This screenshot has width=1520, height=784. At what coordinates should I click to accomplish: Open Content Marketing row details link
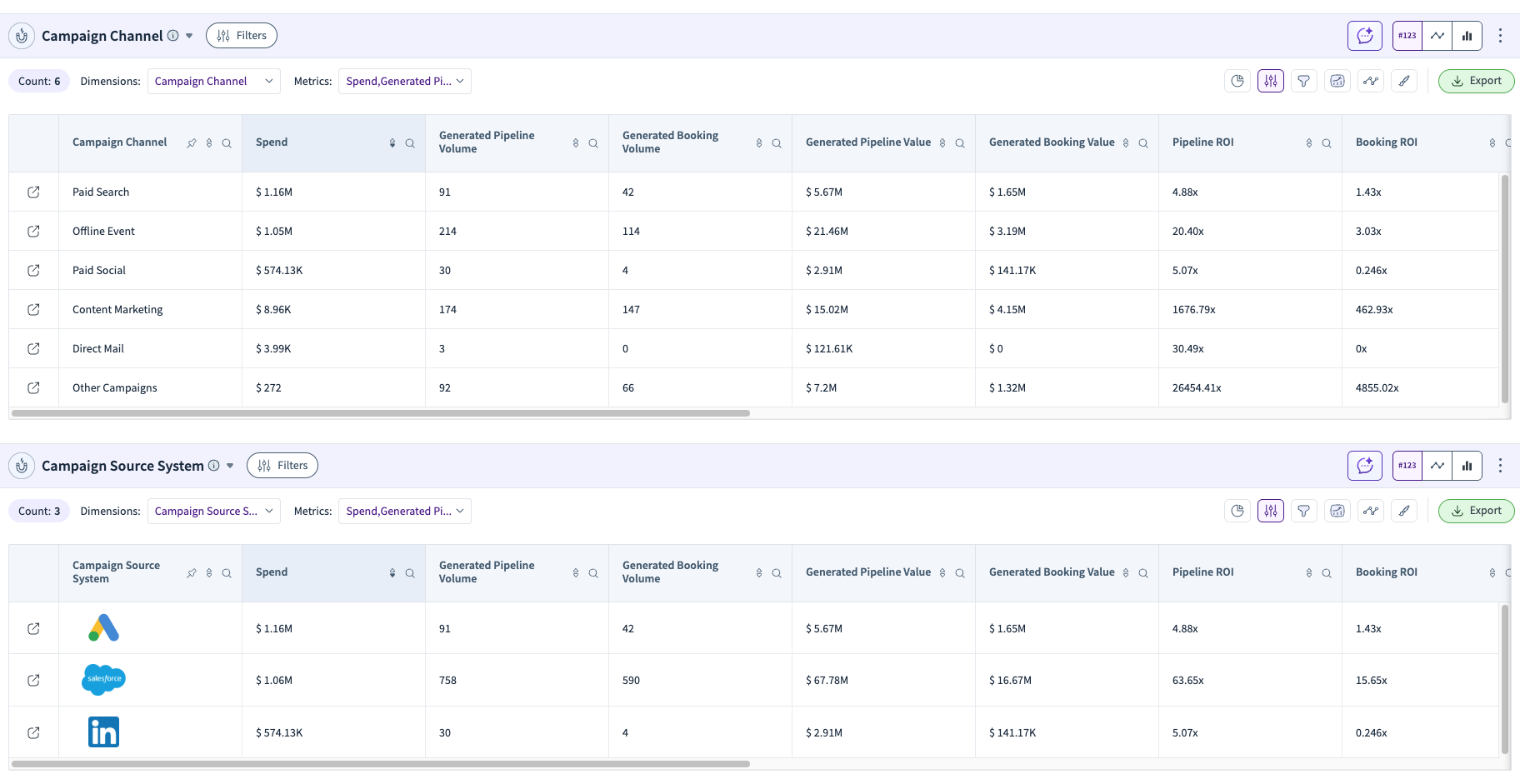tap(33, 310)
